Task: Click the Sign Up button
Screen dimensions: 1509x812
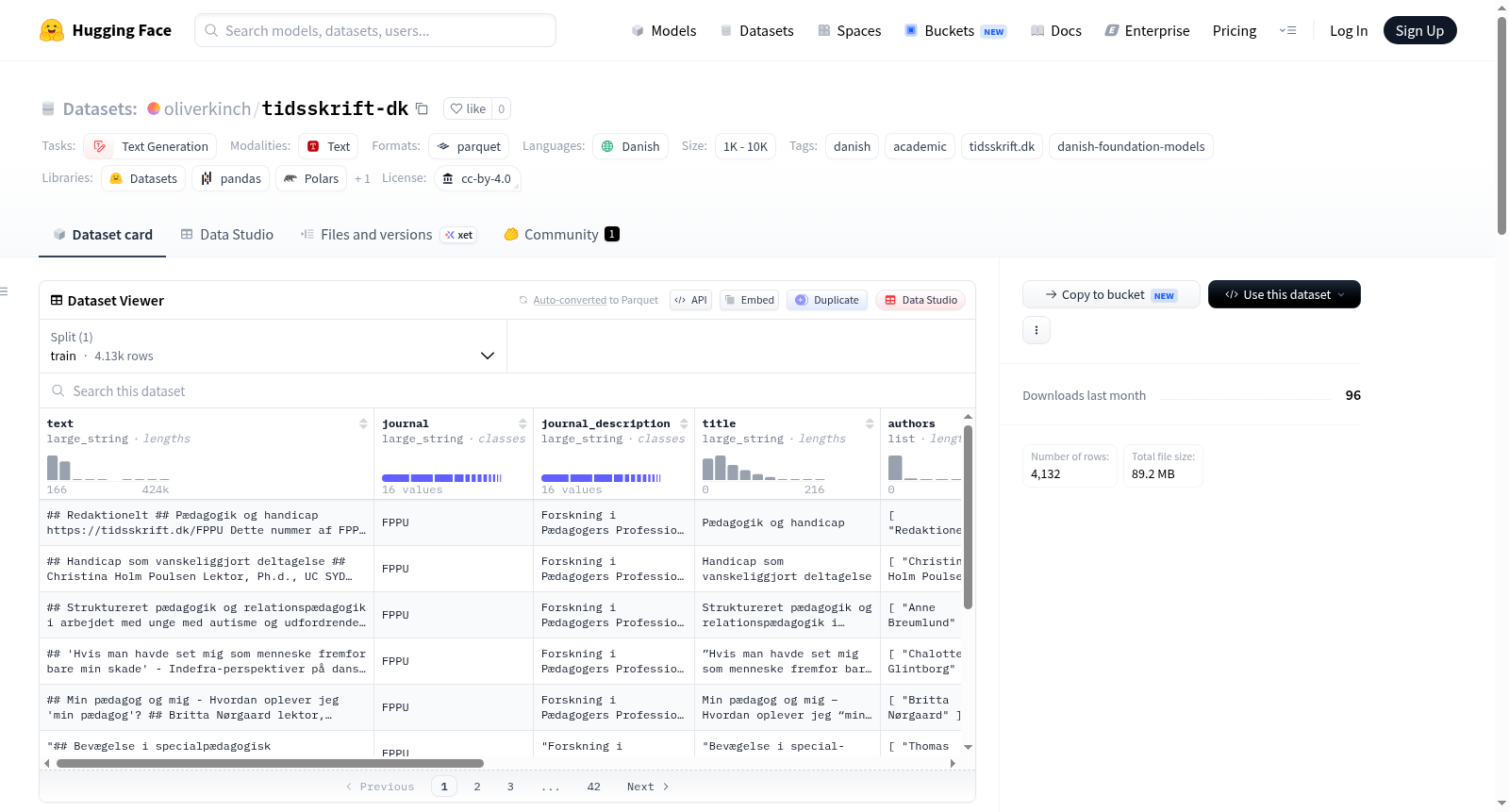Action: click(x=1420, y=30)
